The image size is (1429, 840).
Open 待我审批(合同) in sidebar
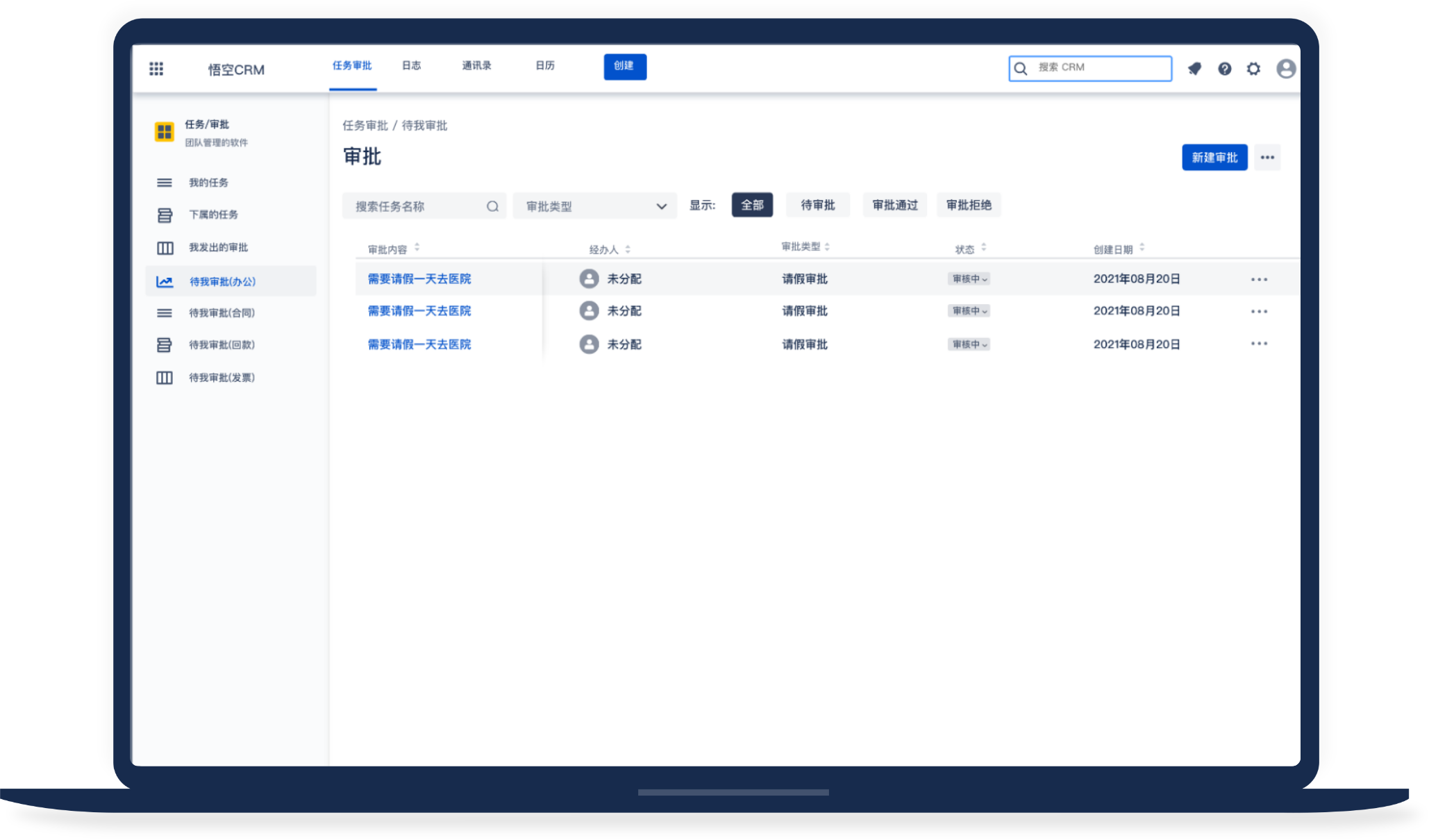coord(222,313)
